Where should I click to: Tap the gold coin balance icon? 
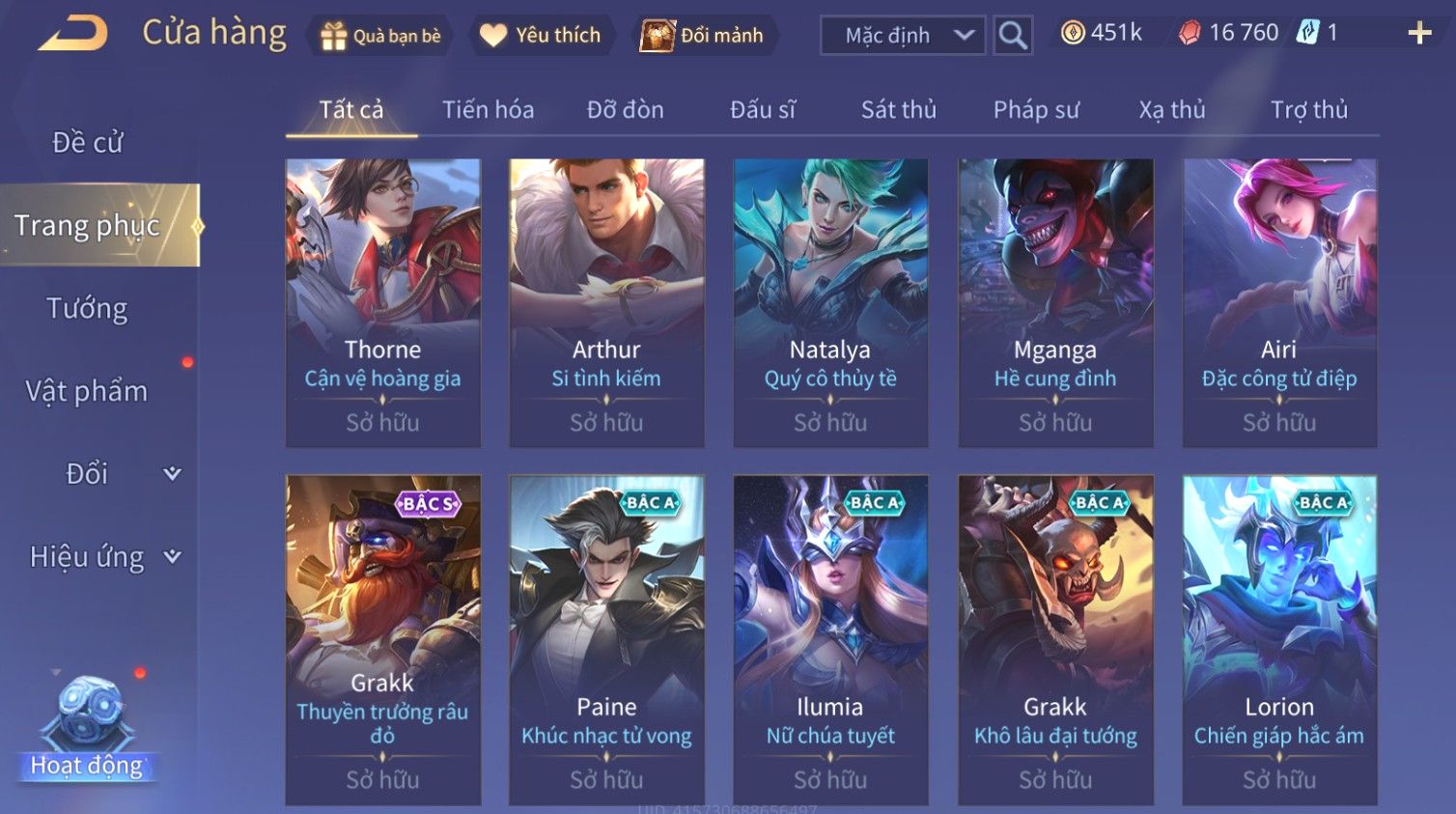pyautogui.click(x=1072, y=33)
